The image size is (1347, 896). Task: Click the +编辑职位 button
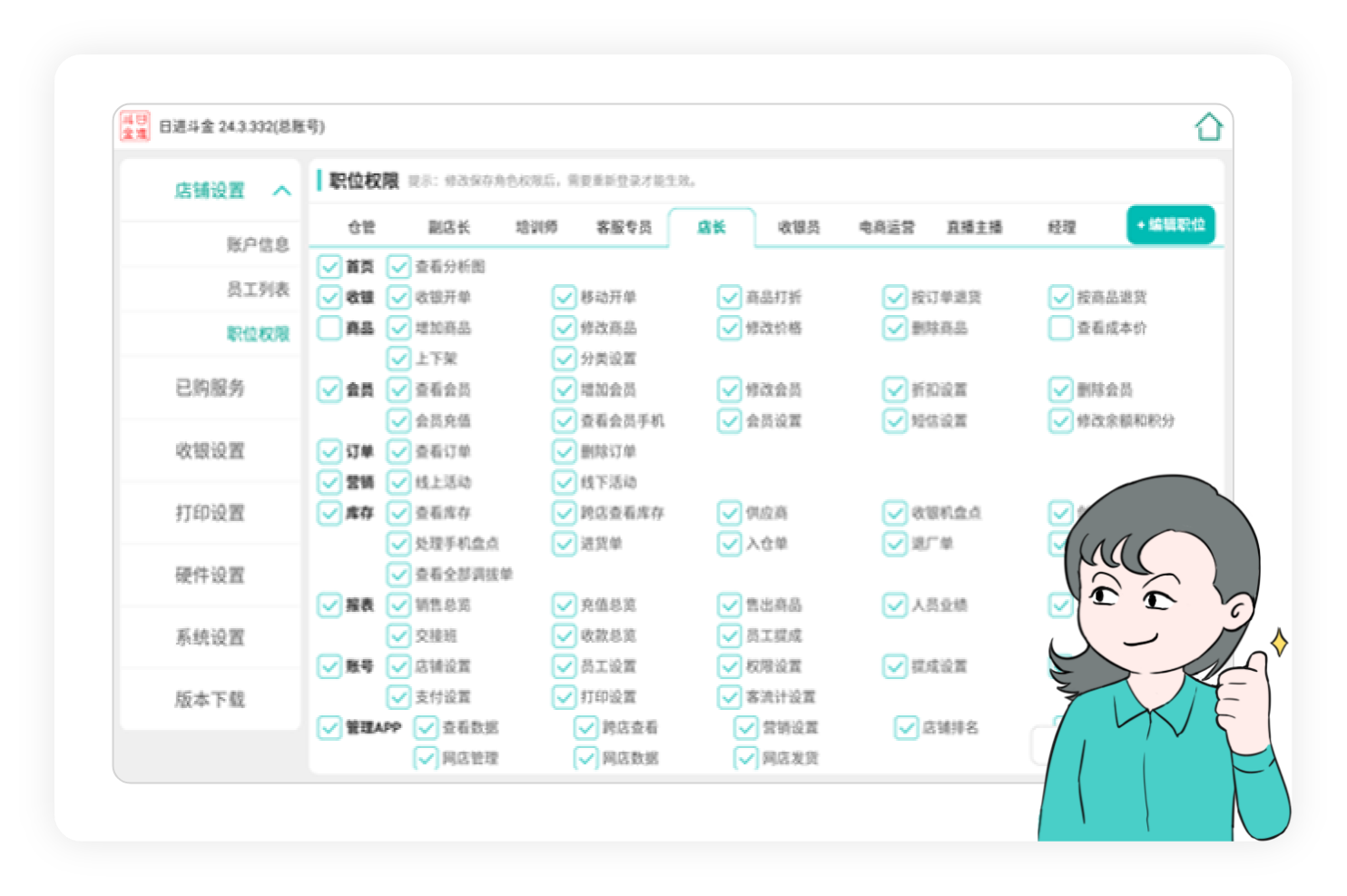tap(1171, 225)
